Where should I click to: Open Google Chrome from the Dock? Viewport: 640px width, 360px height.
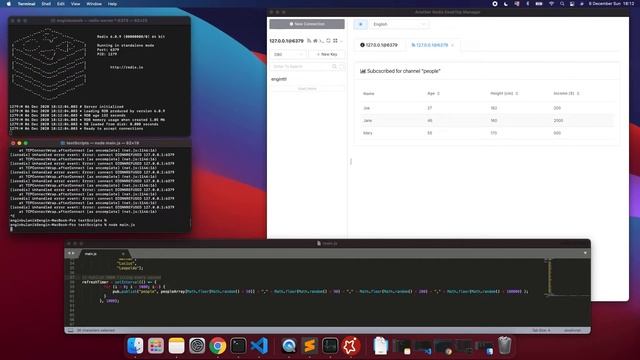coord(218,346)
